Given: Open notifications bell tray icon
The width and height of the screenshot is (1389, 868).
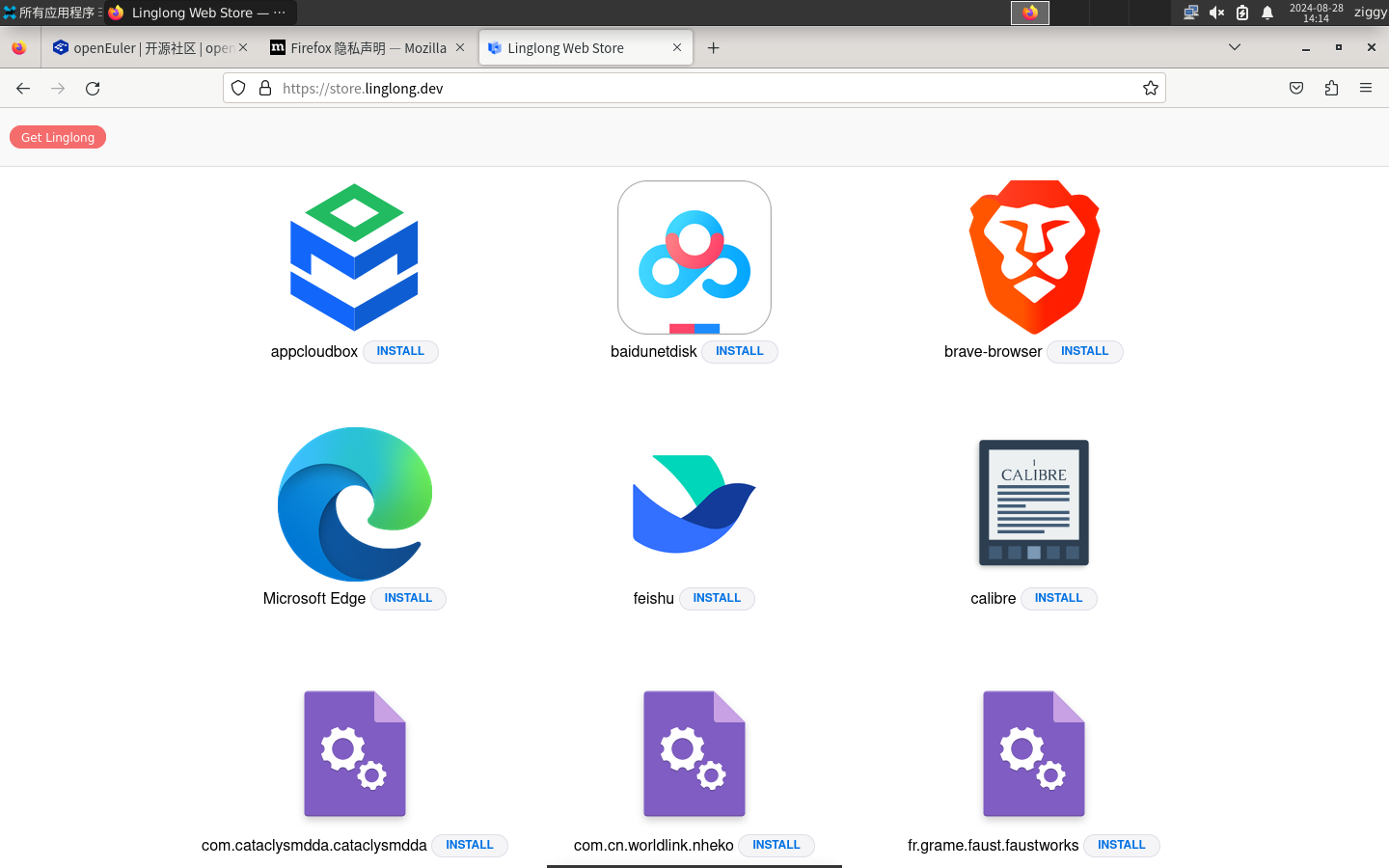Looking at the screenshot, I should coord(1267,13).
